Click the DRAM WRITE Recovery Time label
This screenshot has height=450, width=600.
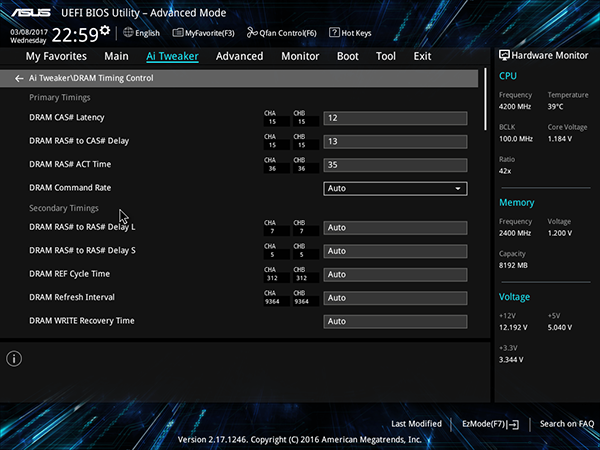pyautogui.click(x=82, y=321)
